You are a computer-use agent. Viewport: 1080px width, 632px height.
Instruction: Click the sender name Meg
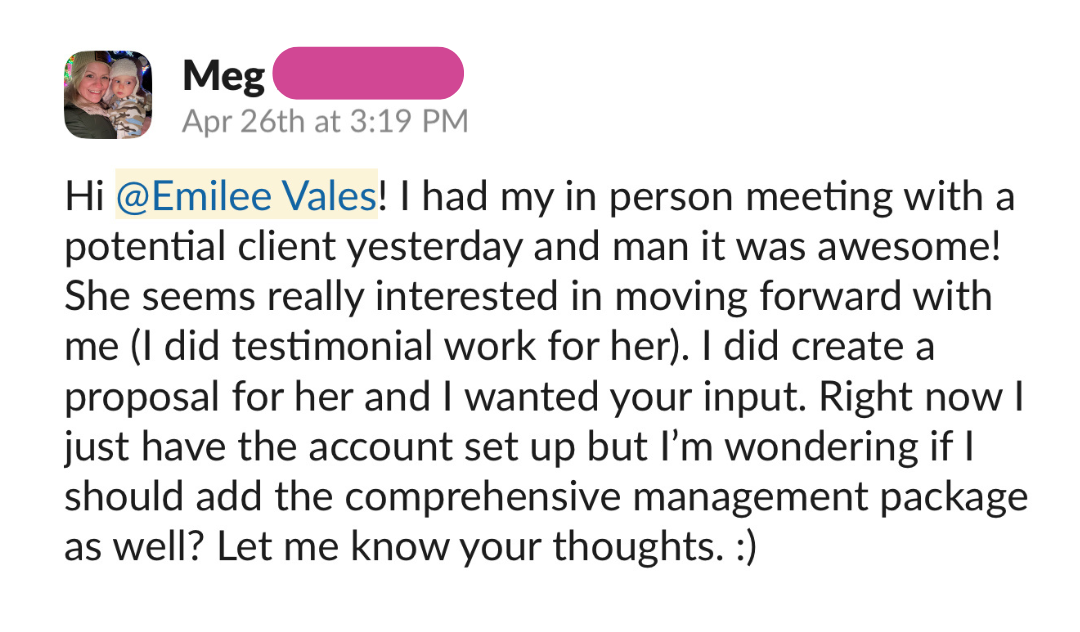pyautogui.click(x=223, y=76)
